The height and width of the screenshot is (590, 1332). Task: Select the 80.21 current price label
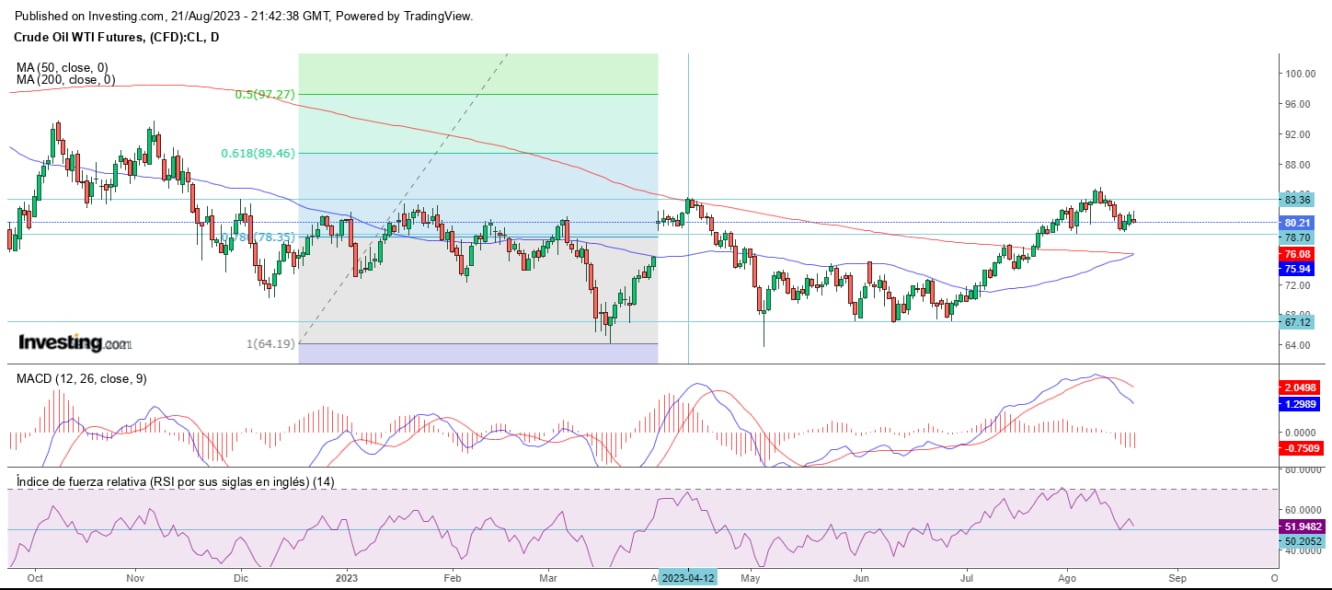point(1298,222)
